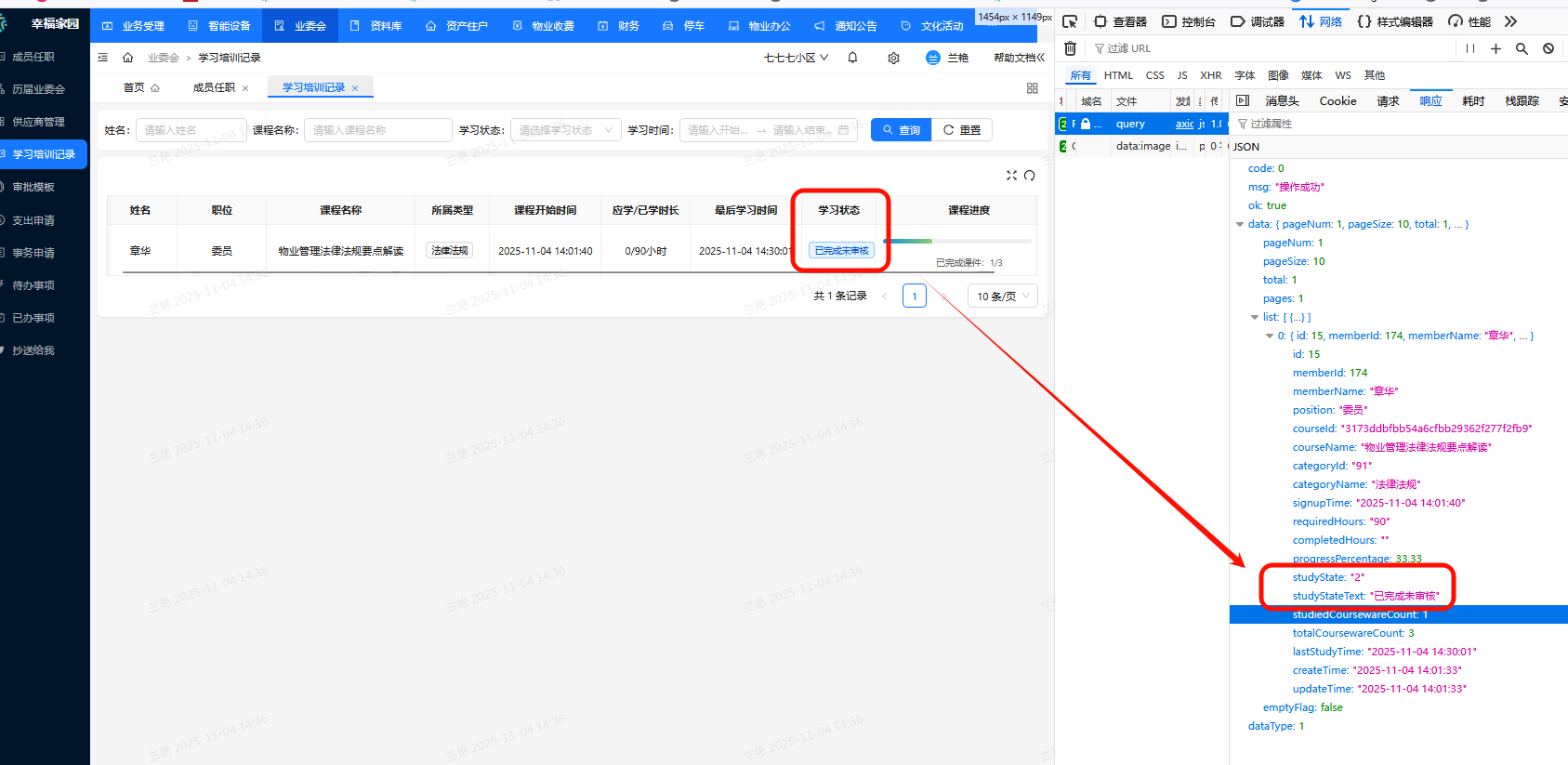
Task: Click the 课程名称 input field
Action: click(x=377, y=130)
